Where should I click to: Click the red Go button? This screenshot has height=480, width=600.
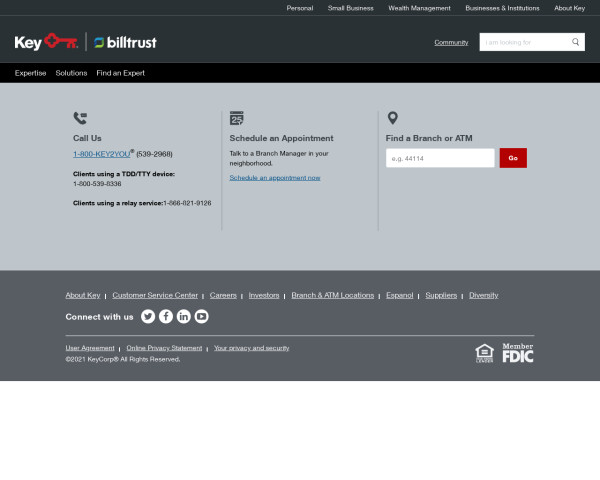513,158
